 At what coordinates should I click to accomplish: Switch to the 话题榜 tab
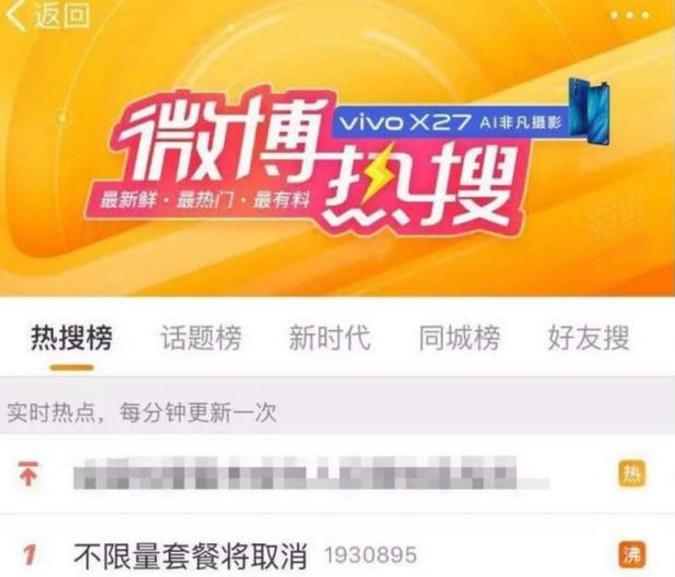click(x=201, y=338)
